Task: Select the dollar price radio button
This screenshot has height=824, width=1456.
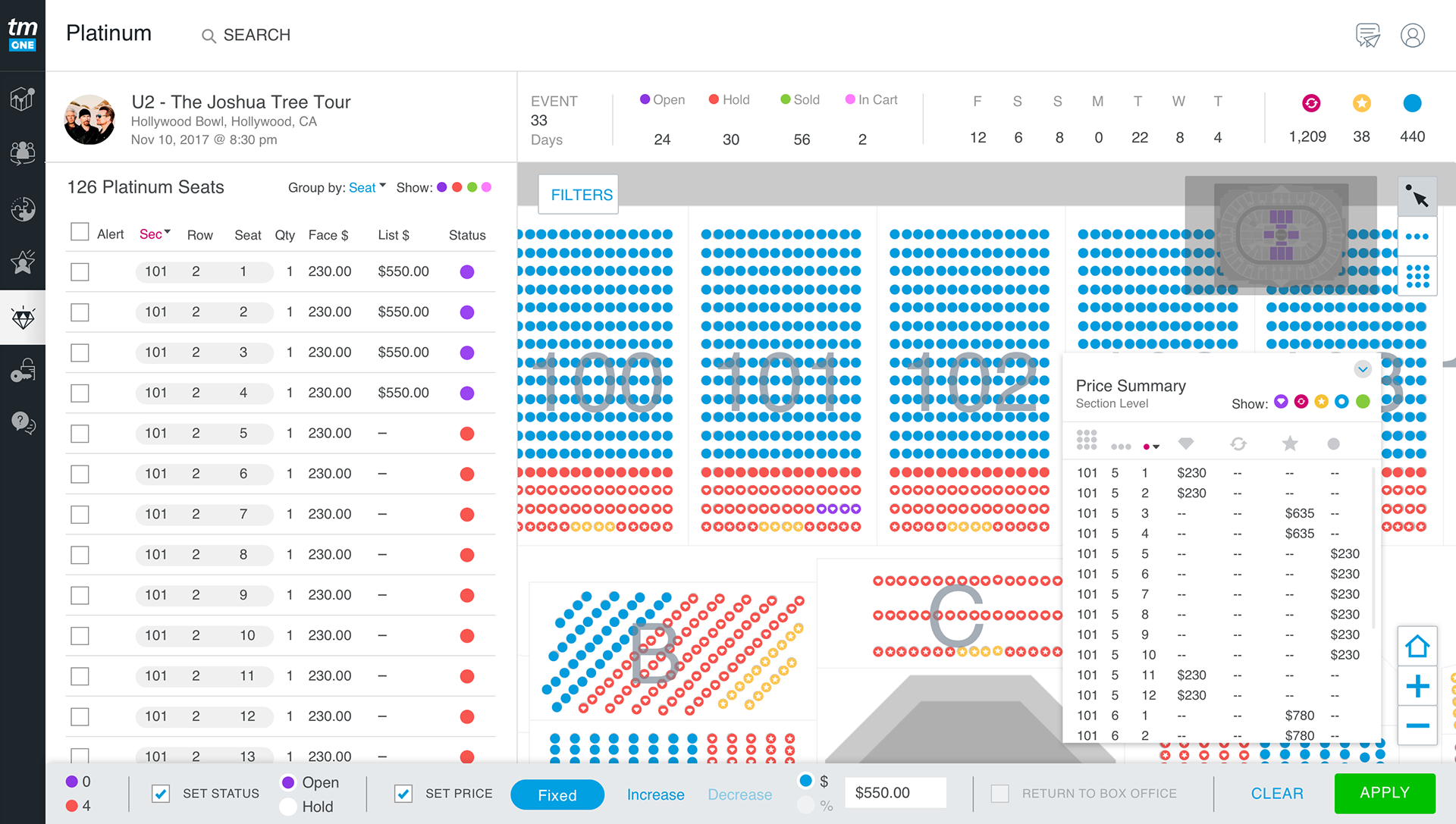Action: click(806, 781)
